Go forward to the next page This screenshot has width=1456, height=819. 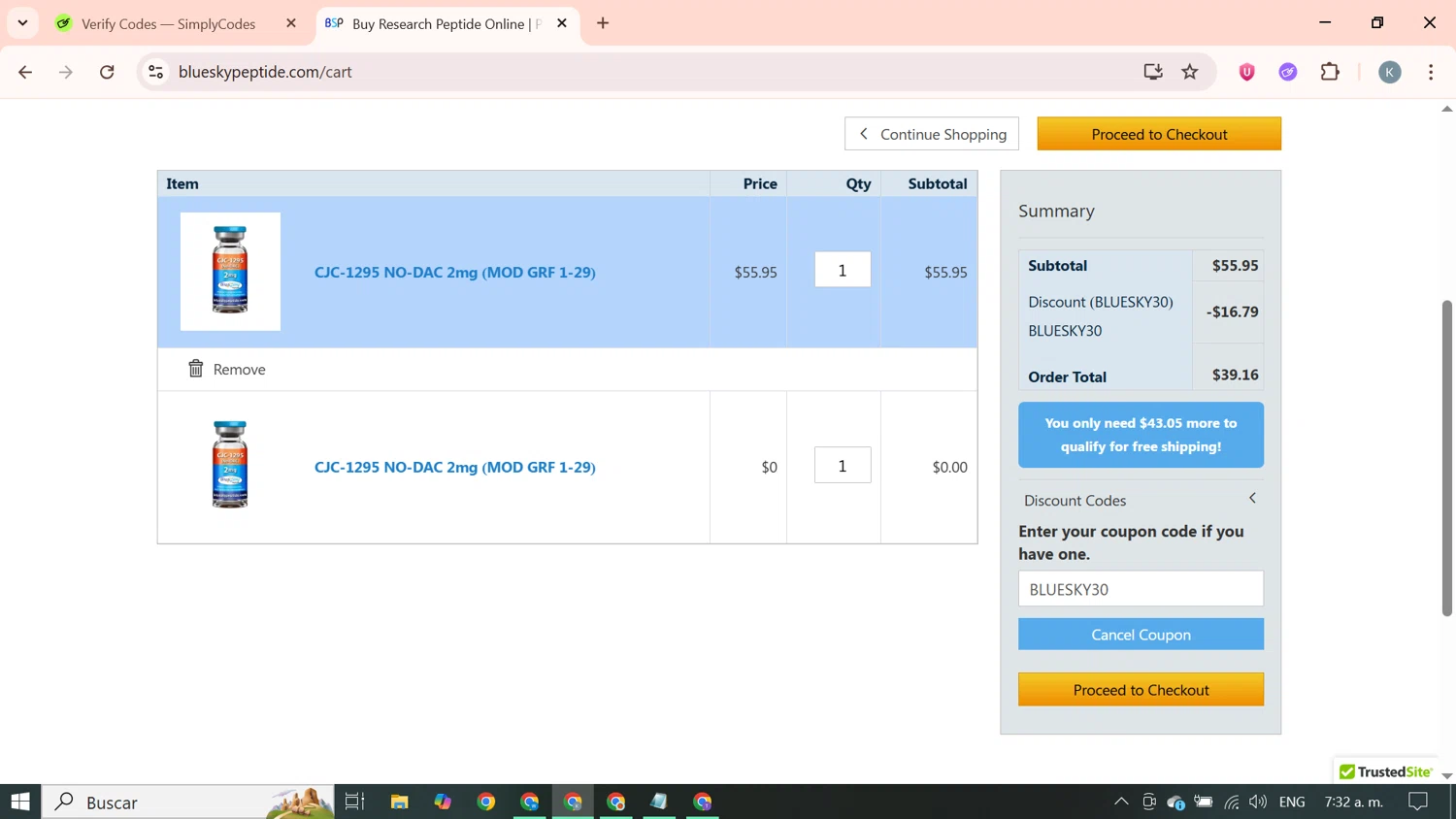(66, 72)
